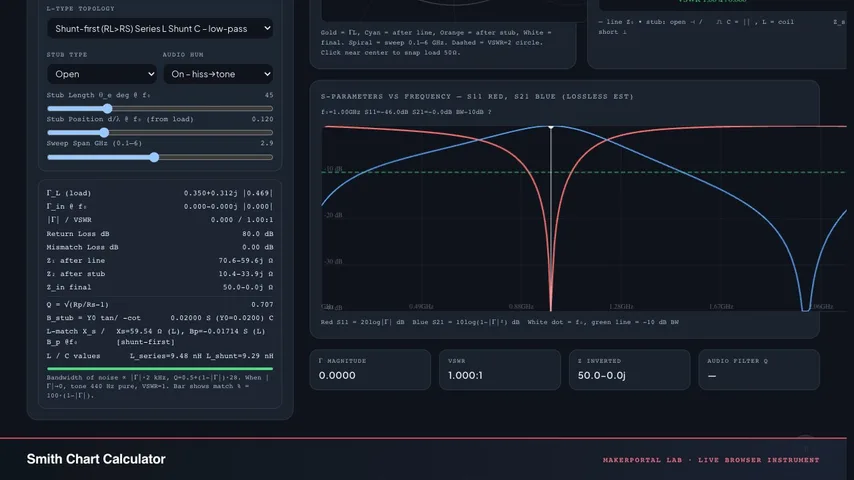Screen dimensions: 854x480
Task: Click the Z Inverted card showing 50.0-0.0j
Action: click(630, 369)
